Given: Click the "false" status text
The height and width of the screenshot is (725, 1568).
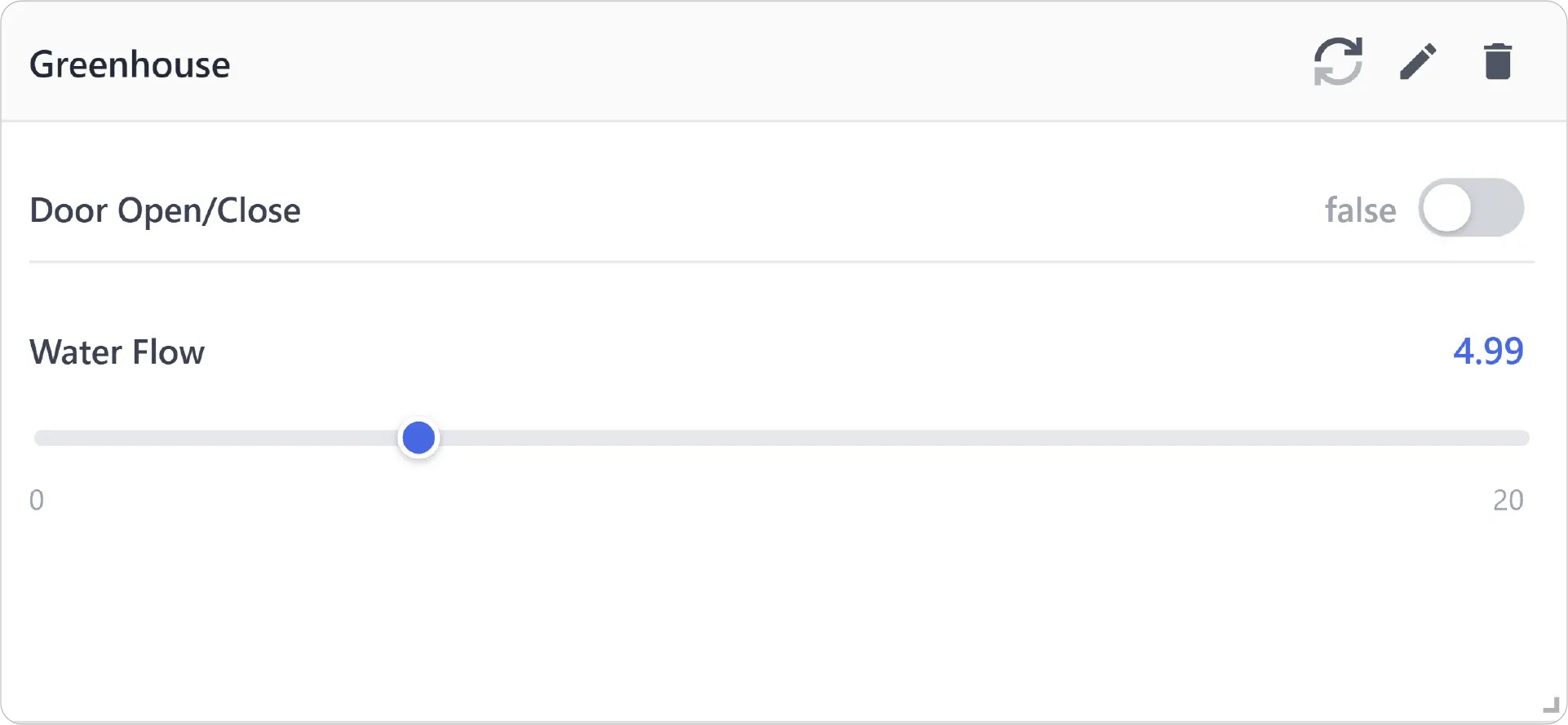Looking at the screenshot, I should click(1360, 210).
